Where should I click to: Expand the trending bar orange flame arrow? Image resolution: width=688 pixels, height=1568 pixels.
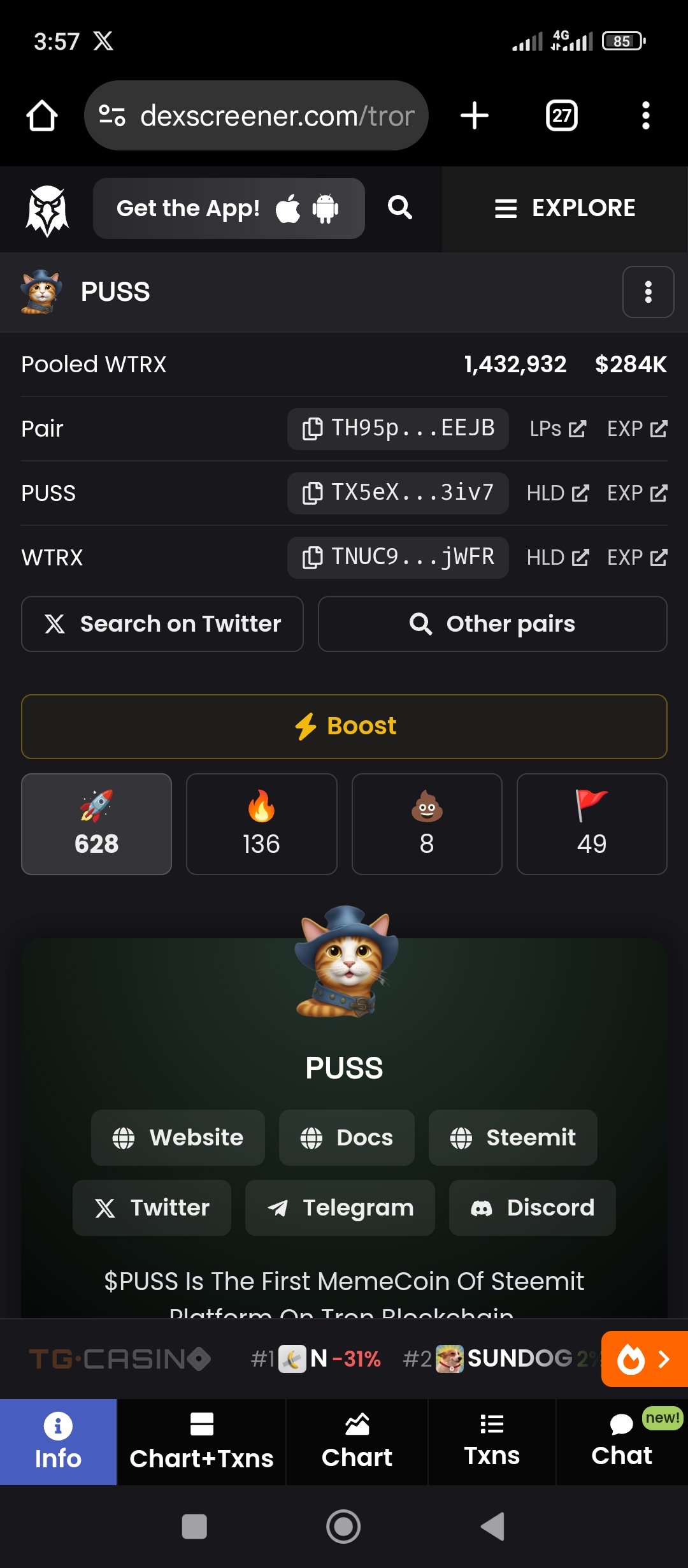pyautogui.click(x=645, y=1359)
